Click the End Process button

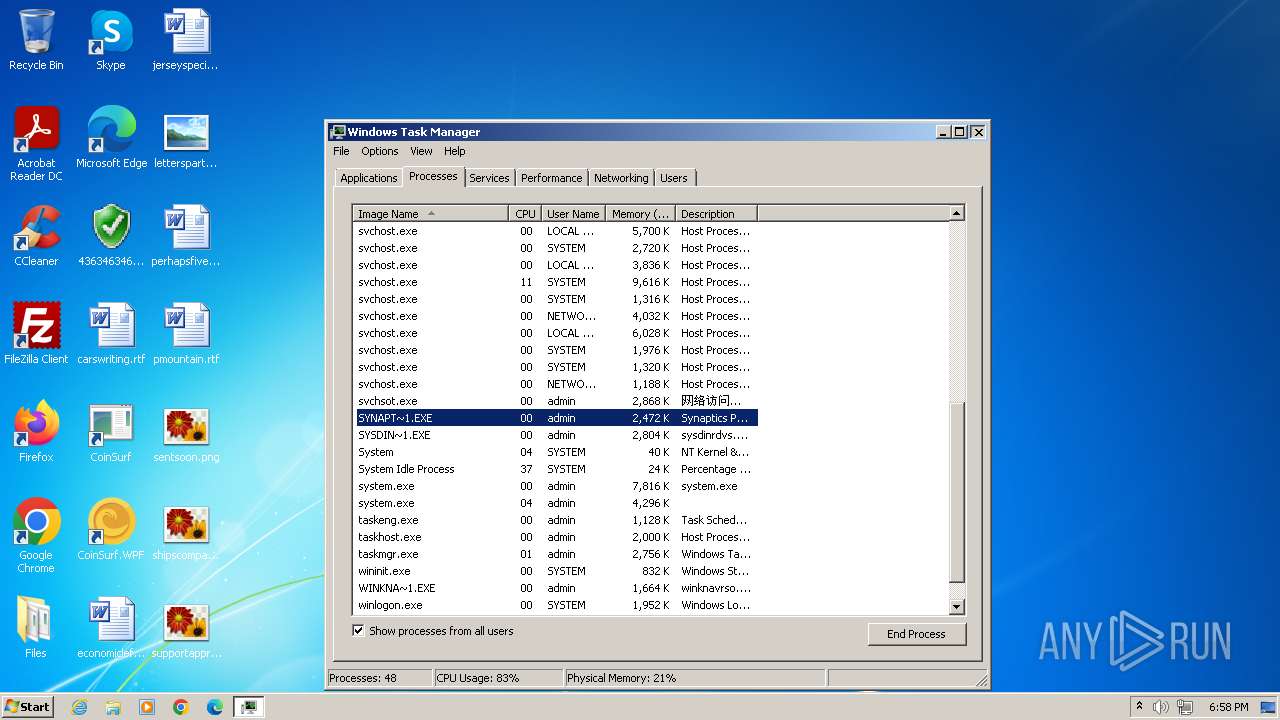pos(916,634)
